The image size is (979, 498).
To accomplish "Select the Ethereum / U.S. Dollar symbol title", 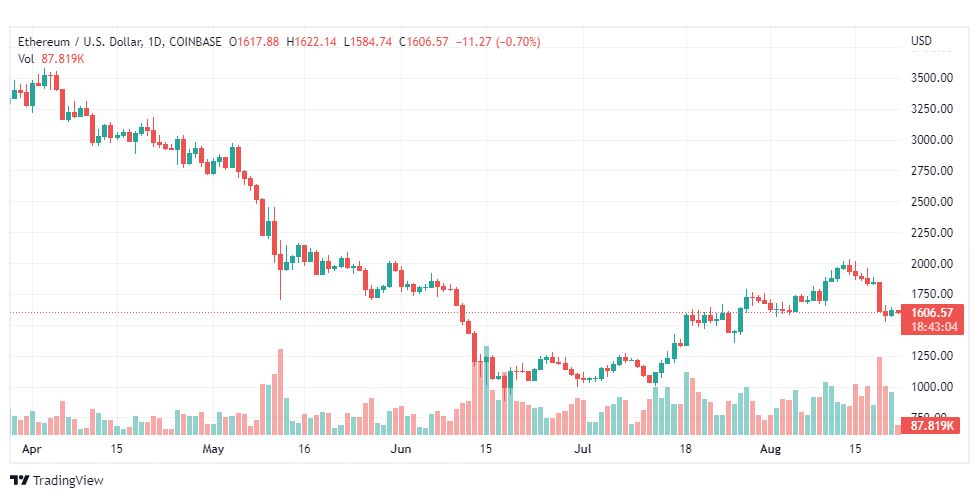I will point(80,42).
